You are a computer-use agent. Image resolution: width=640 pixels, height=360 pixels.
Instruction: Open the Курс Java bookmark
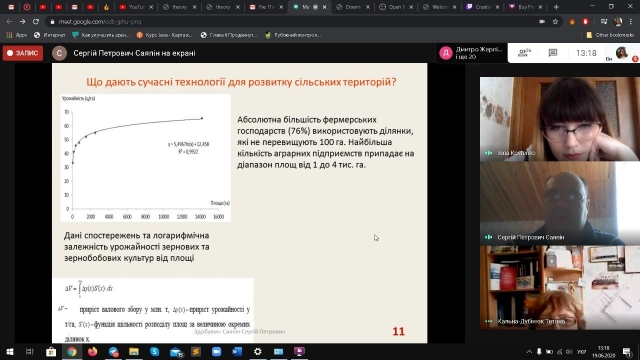164,35
